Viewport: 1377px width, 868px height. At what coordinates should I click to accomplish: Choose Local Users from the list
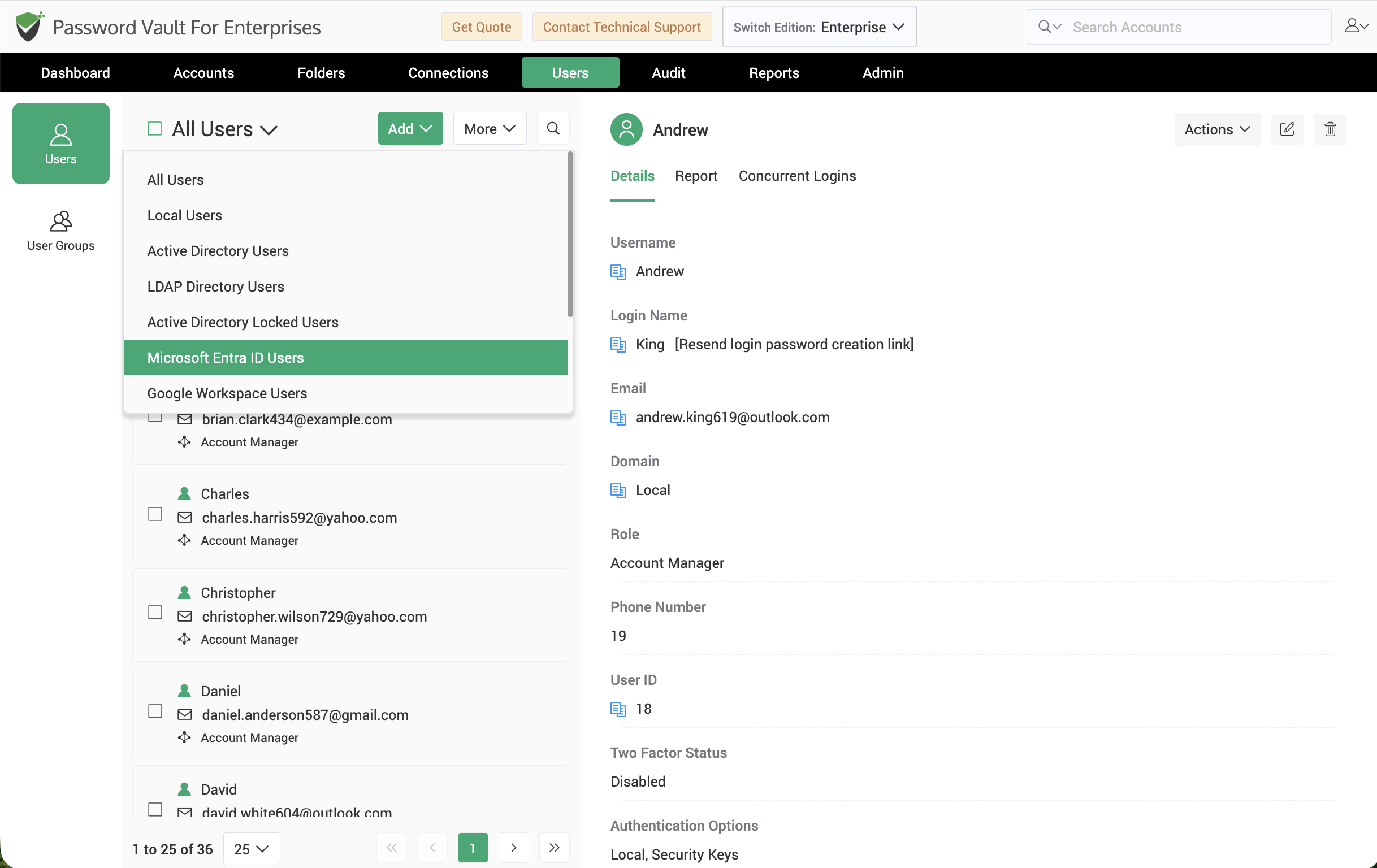pos(345,215)
